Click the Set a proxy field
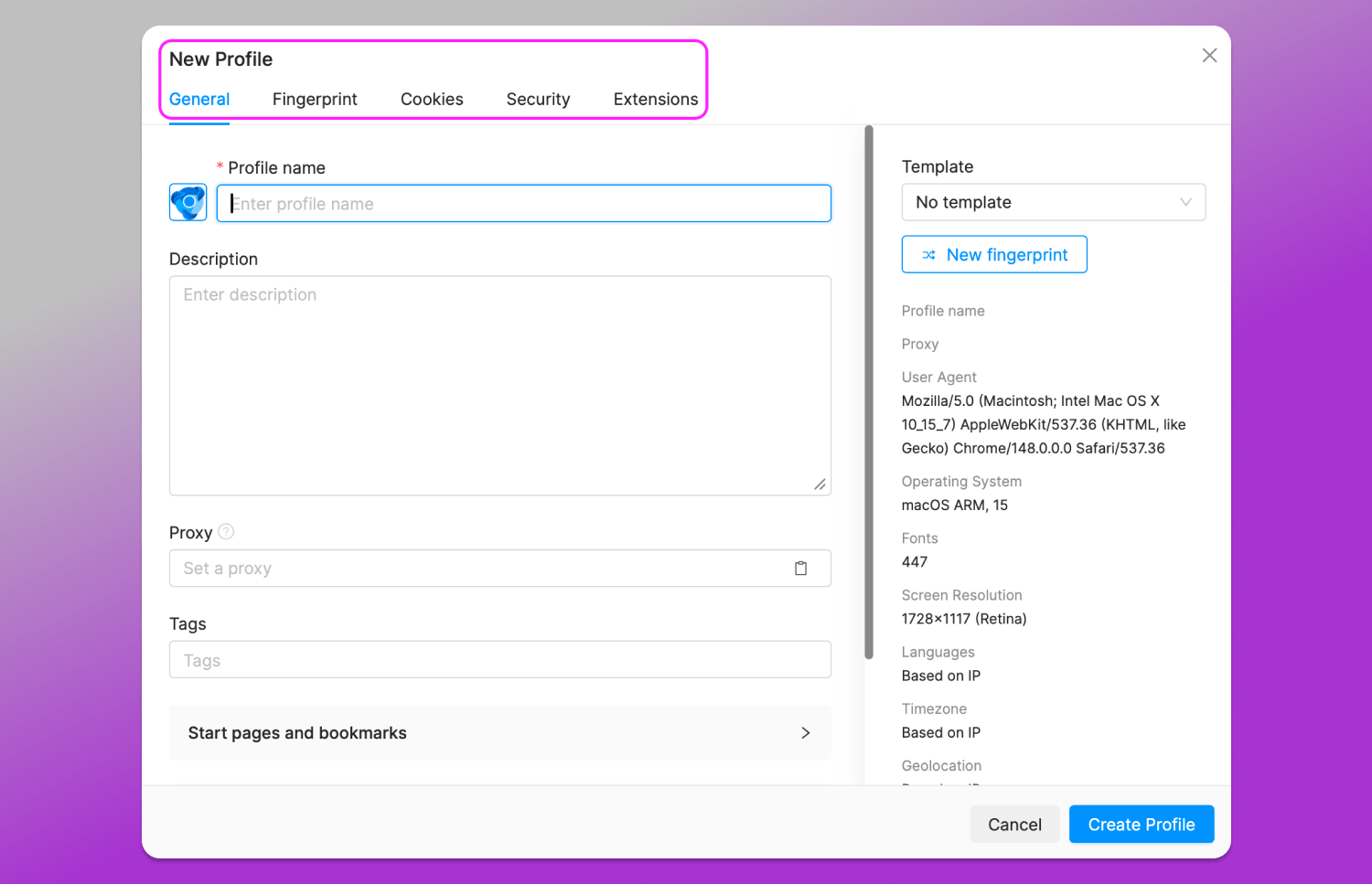Viewport: 1372px width, 884px height. [500, 569]
